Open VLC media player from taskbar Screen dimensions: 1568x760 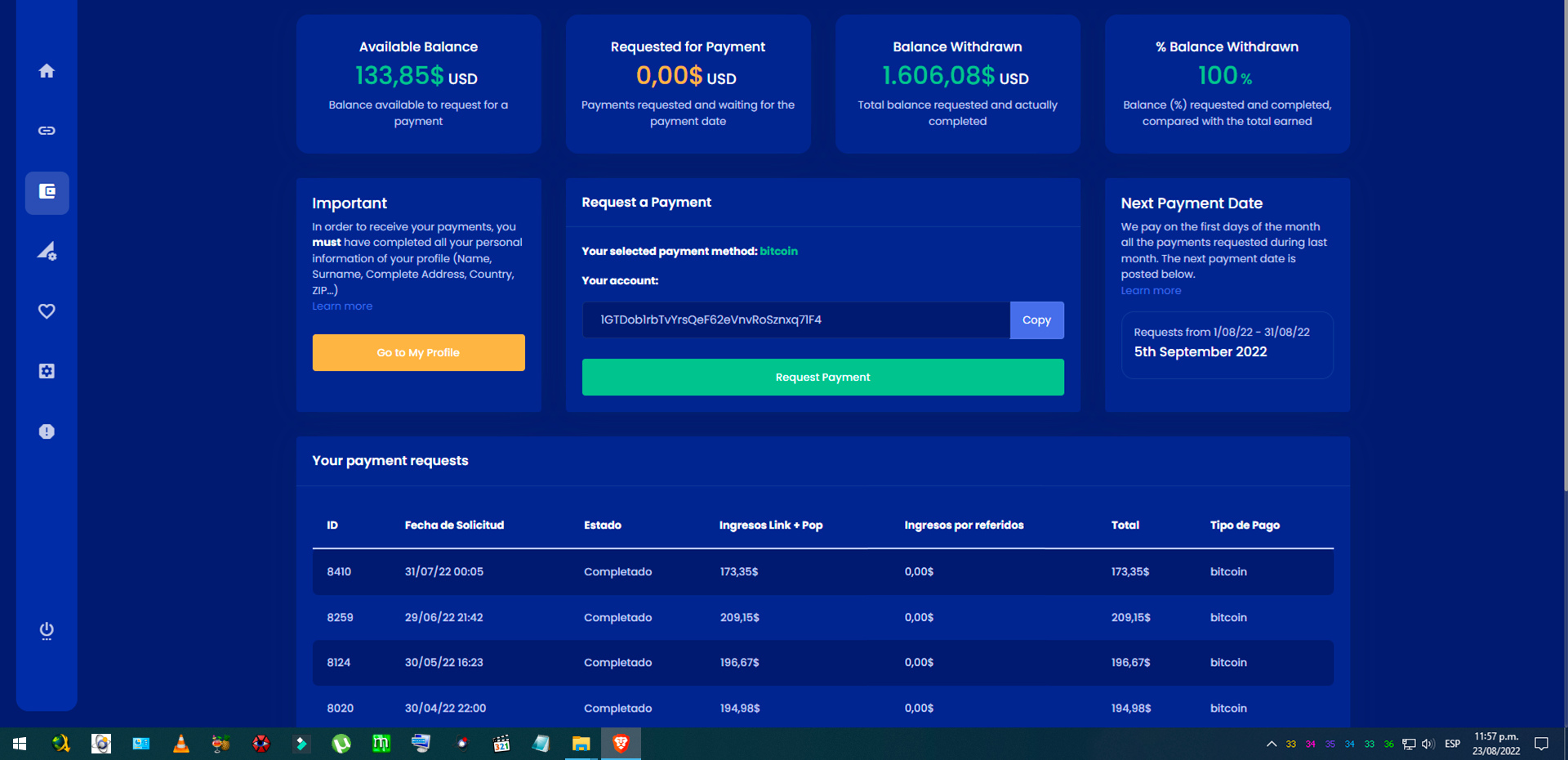coord(181,743)
